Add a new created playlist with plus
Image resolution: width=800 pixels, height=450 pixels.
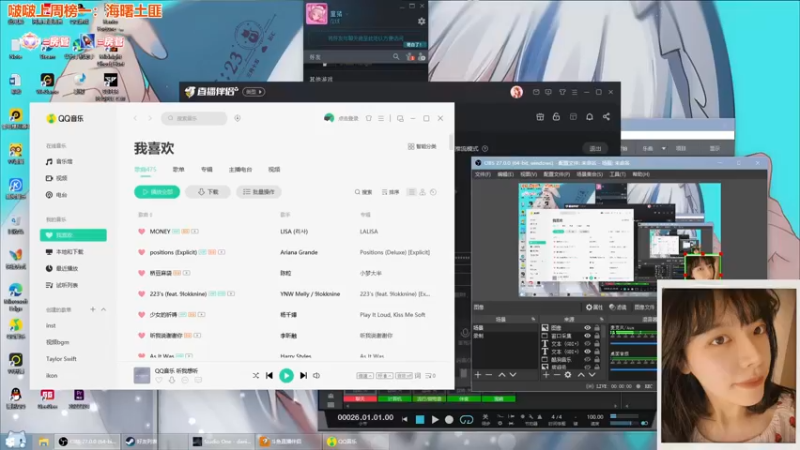tap(93, 310)
